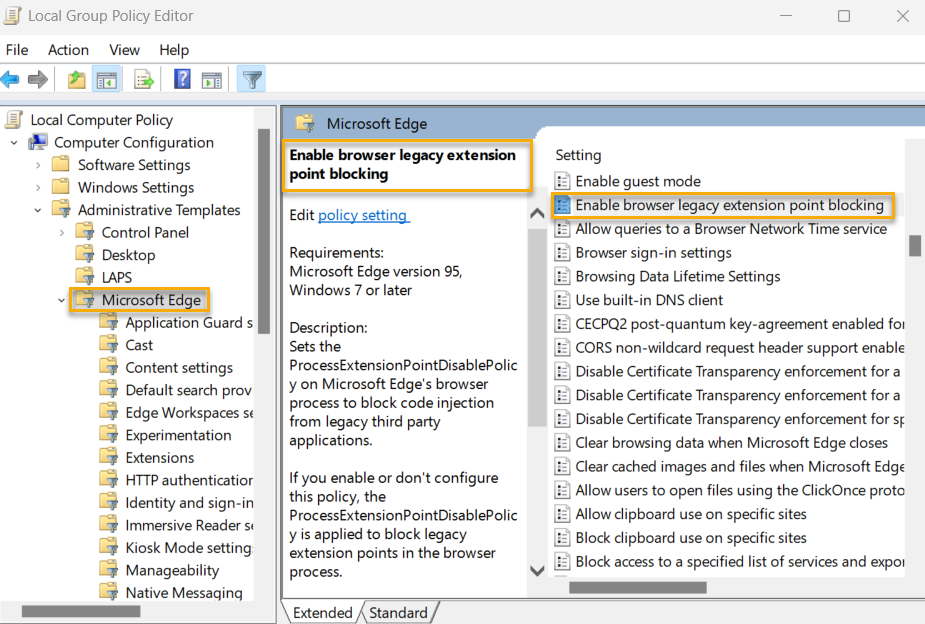Toggle the Show/Hide Console Tree icon
This screenshot has width=925, height=624.
pyautogui.click(x=106, y=79)
